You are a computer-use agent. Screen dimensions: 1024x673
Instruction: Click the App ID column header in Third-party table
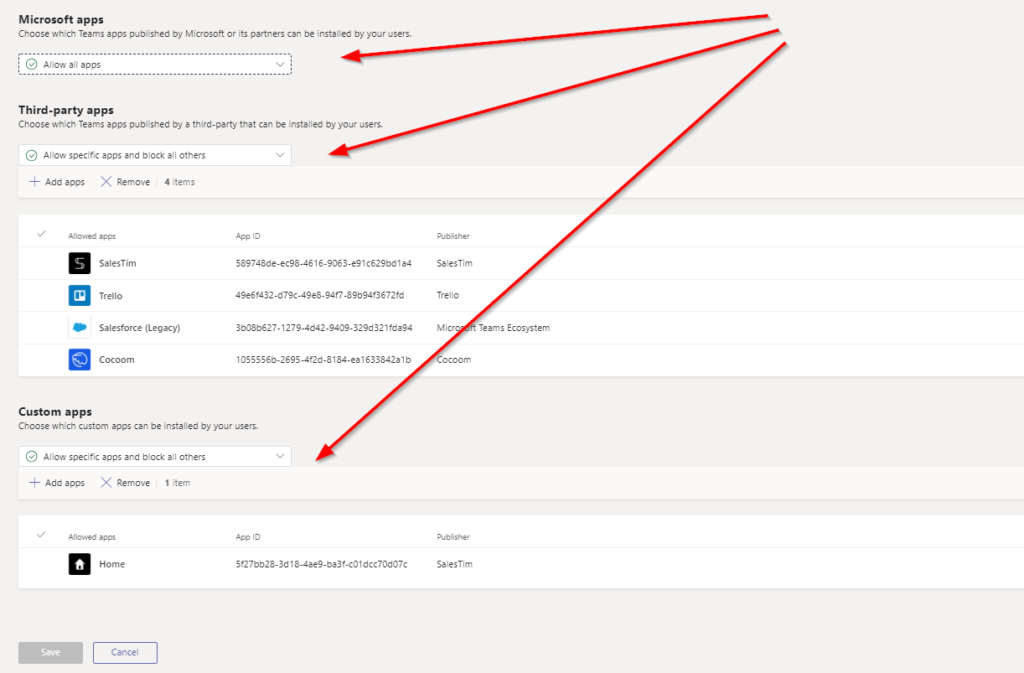pos(248,236)
